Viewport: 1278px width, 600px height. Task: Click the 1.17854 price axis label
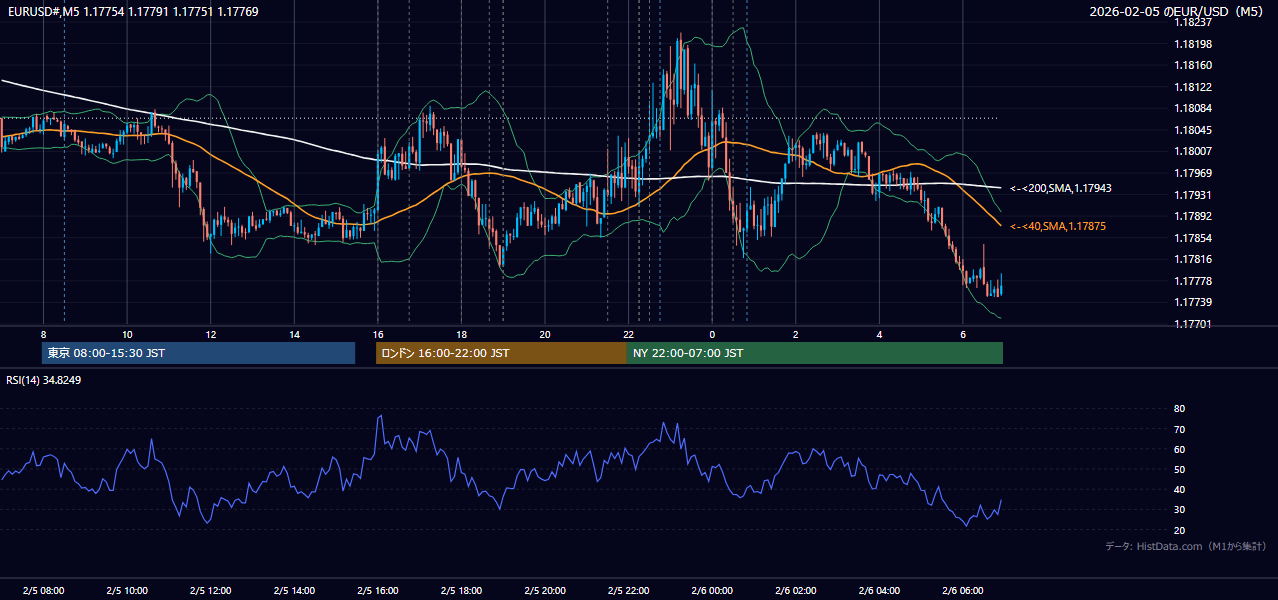1194,238
